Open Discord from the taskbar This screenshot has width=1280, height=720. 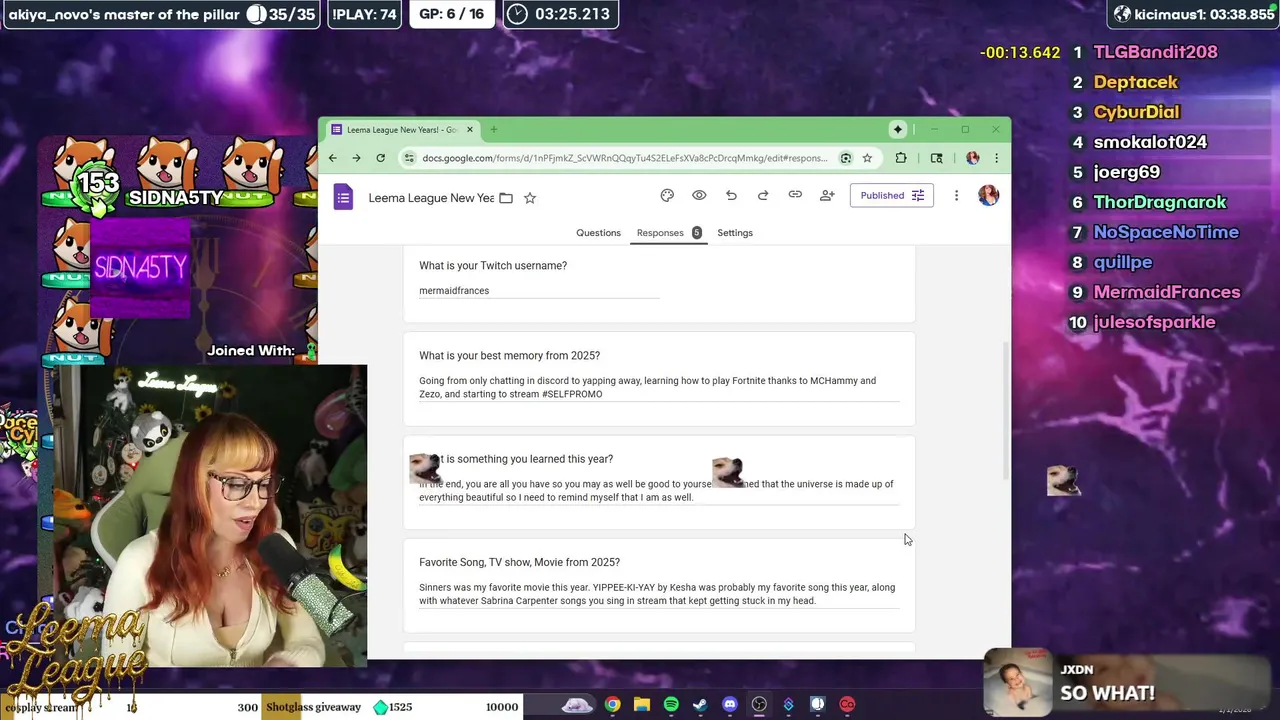(x=730, y=705)
